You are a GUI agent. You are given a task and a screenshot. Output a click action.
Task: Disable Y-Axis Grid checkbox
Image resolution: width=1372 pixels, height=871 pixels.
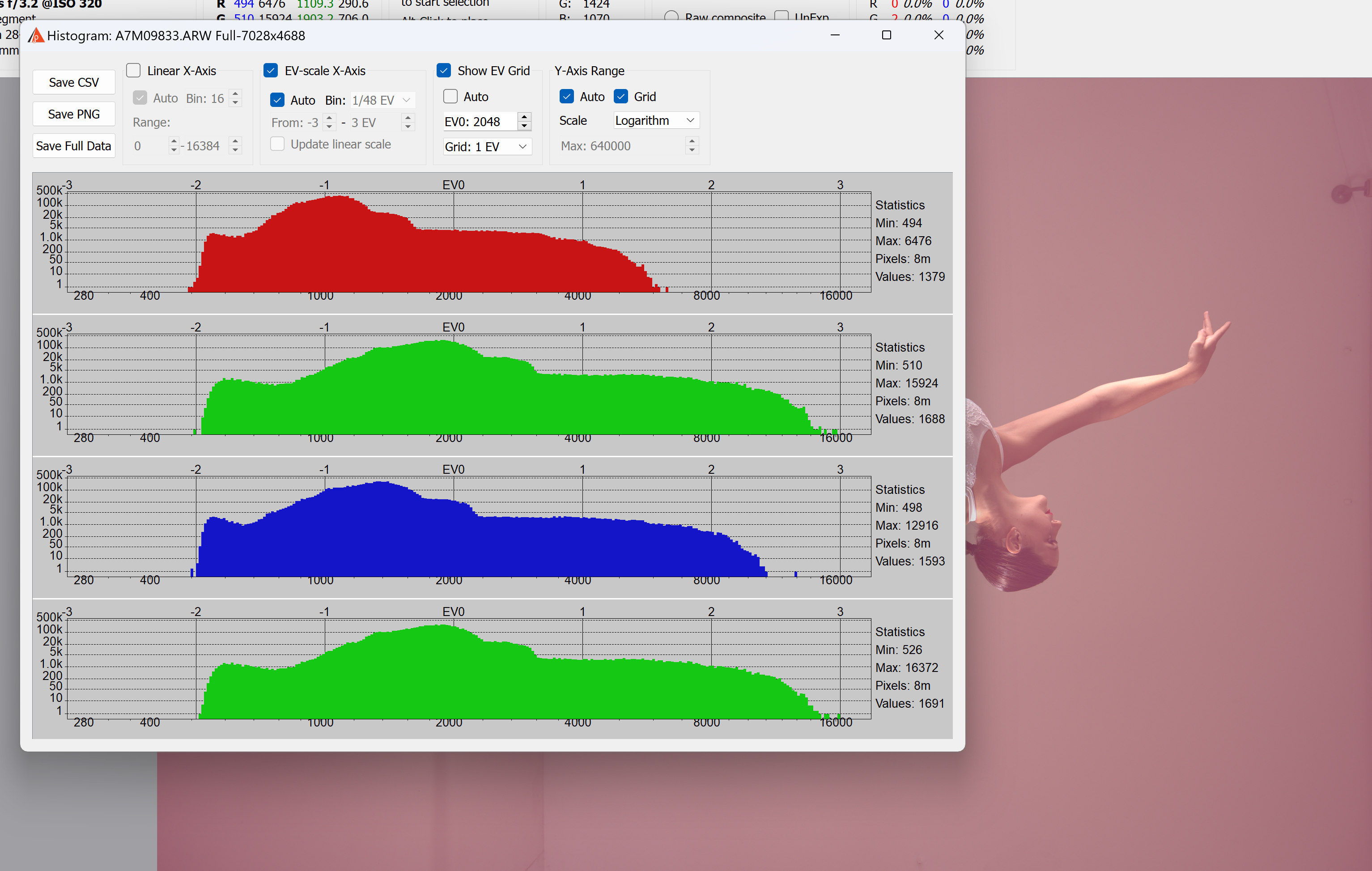point(620,97)
